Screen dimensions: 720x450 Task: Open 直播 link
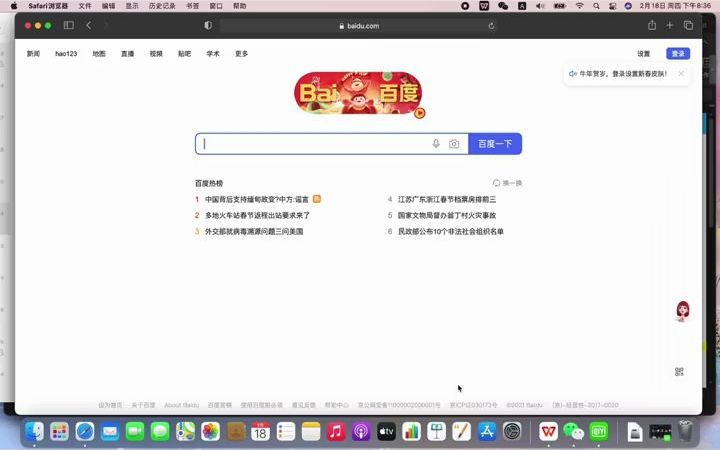(127, 53)
